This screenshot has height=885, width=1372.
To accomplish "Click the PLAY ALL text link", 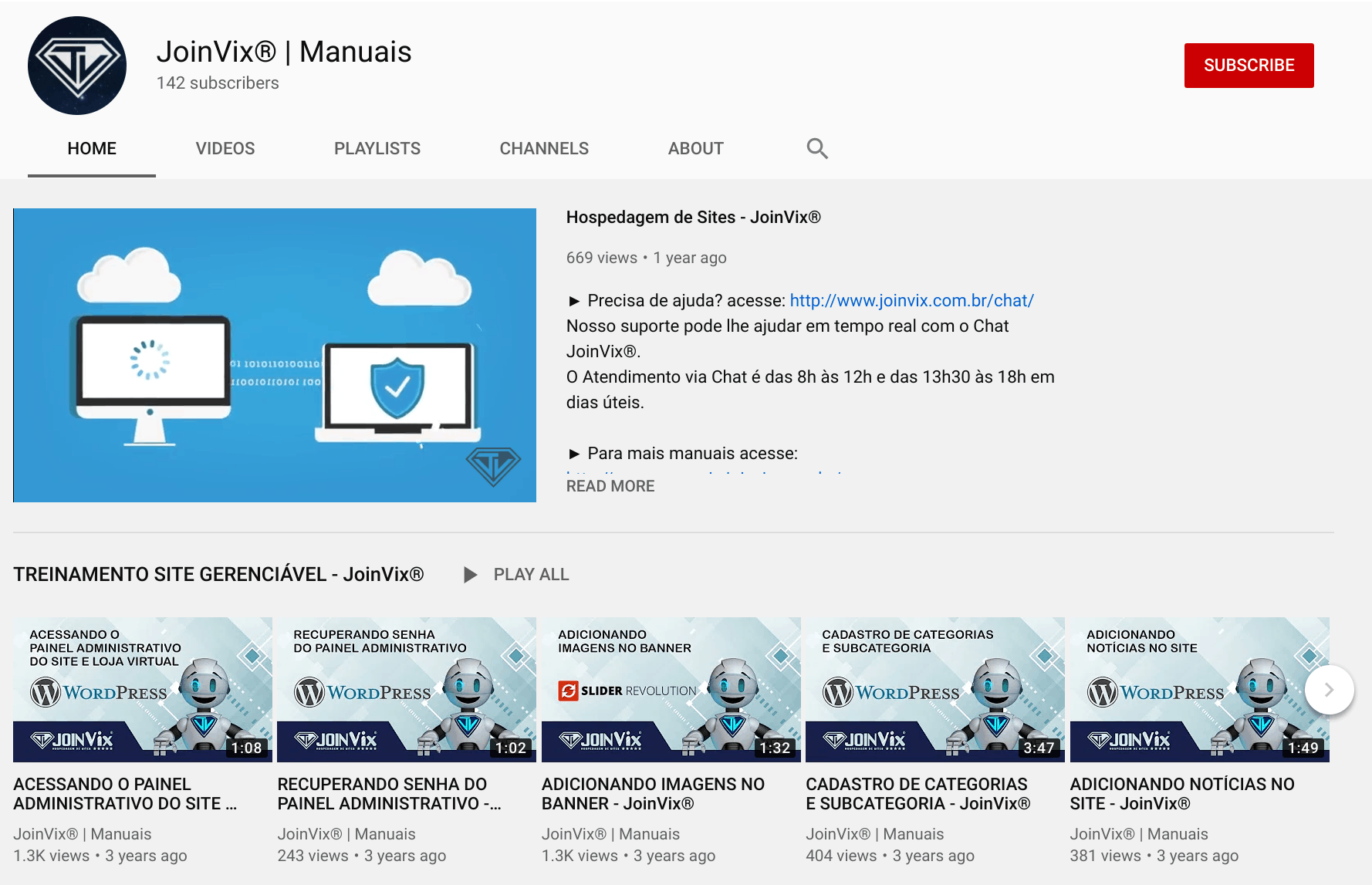I will tap(531, 575).
